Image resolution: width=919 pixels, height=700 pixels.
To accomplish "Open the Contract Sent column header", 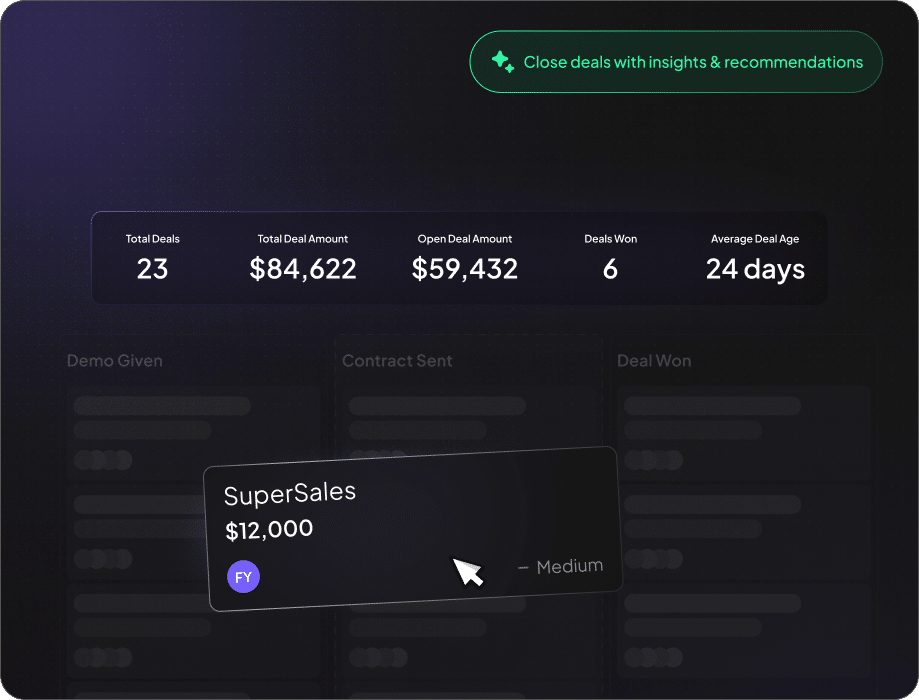I will pos(397,361).
